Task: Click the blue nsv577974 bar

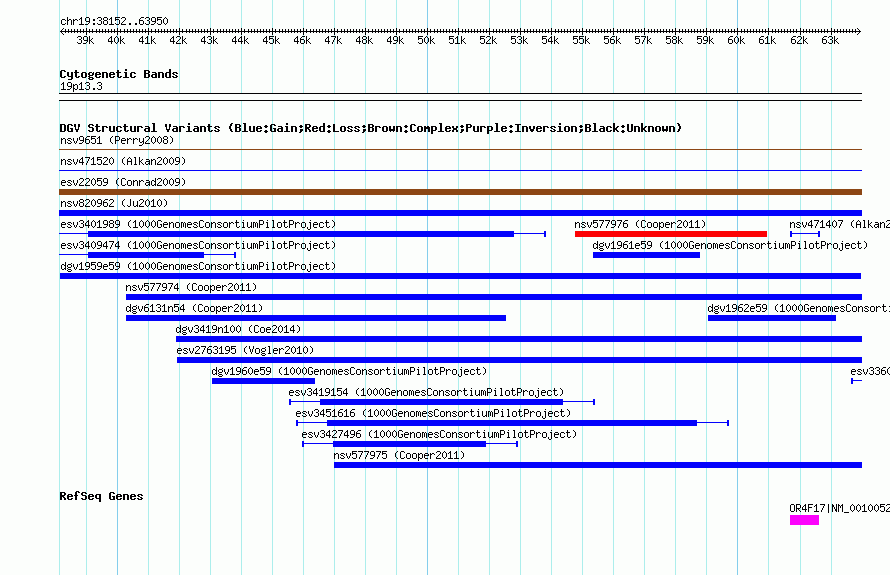Action: click(494, 297)
